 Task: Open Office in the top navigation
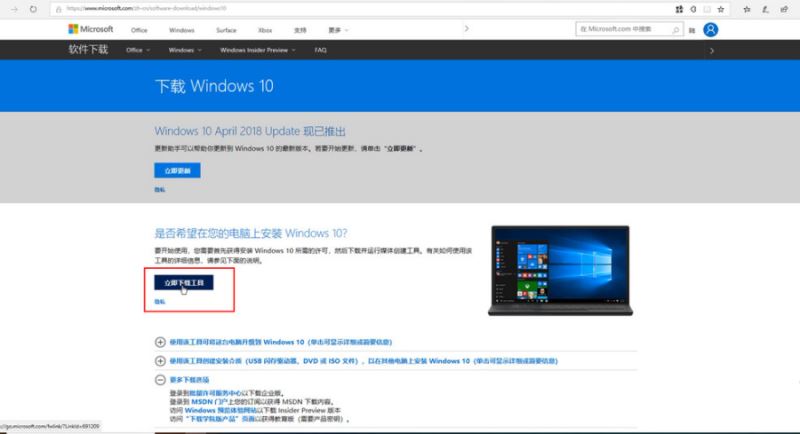click(x=139, y=30)
